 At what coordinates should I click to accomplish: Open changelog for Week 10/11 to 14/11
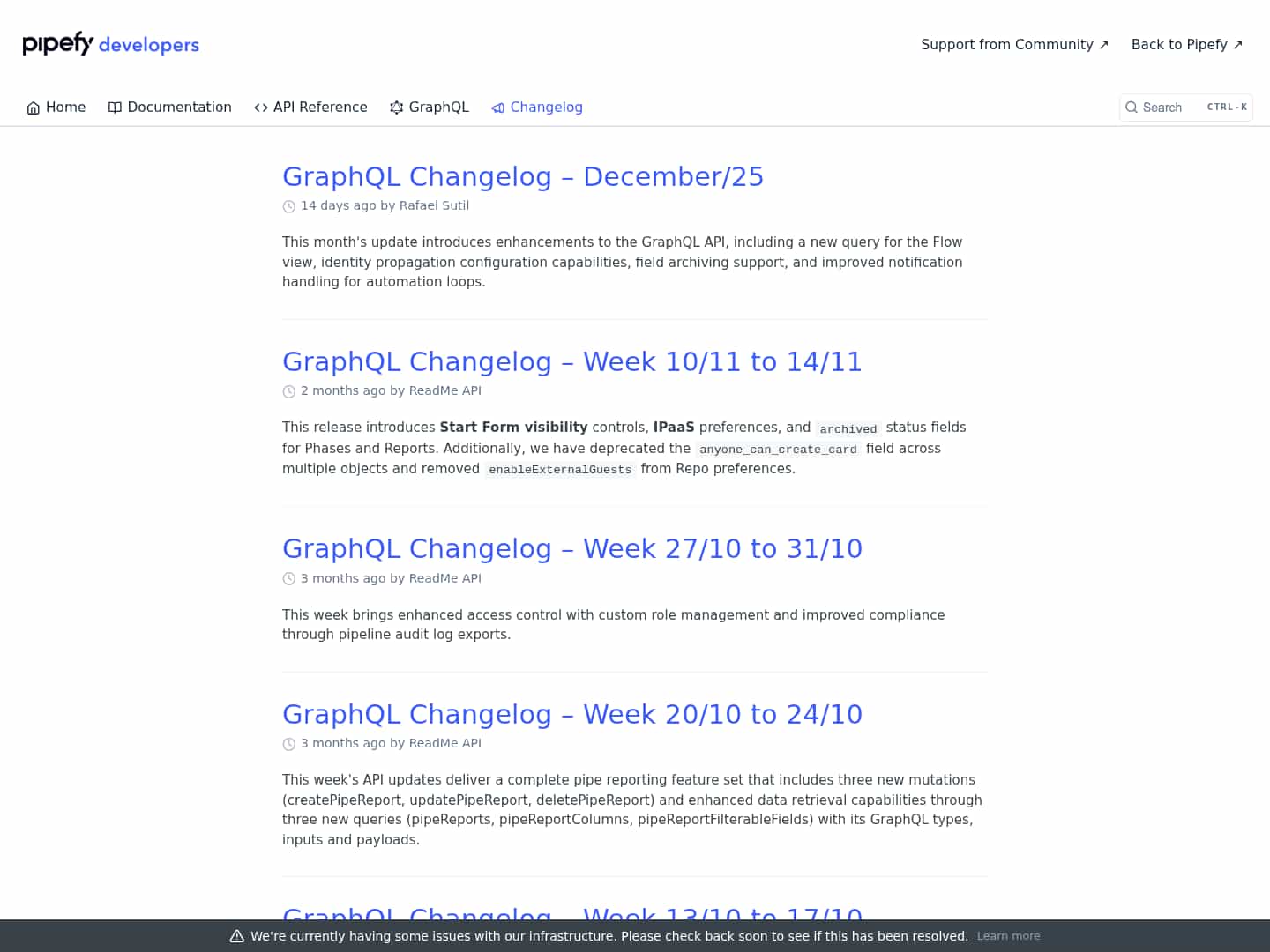(x=571, y=362)
